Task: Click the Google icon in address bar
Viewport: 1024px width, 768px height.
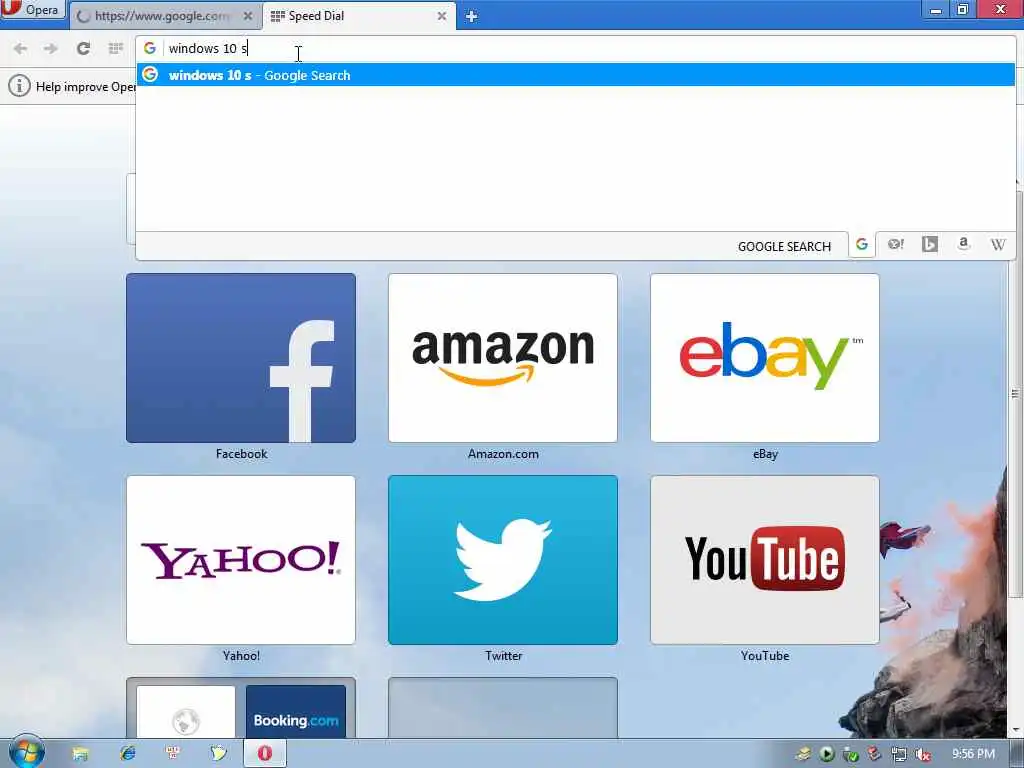Action: tap(150, 48)
